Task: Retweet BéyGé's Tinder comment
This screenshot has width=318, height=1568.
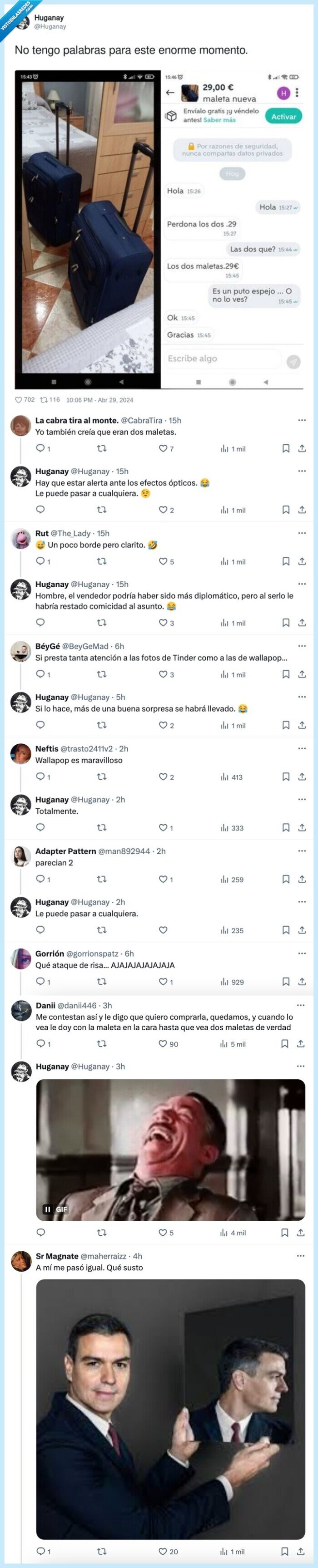Action: [102, 674]
